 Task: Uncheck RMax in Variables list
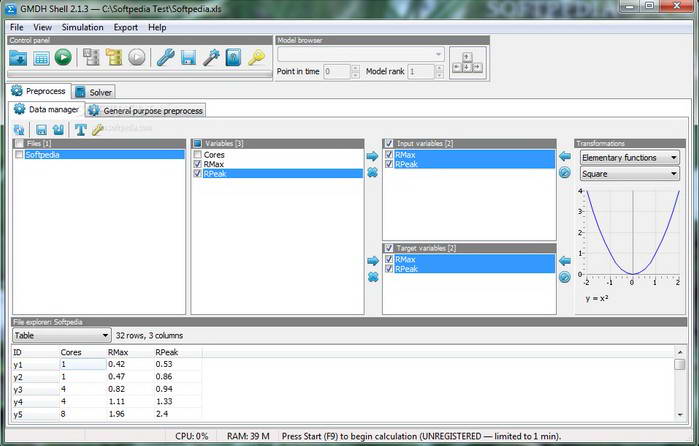coord(198,164)
